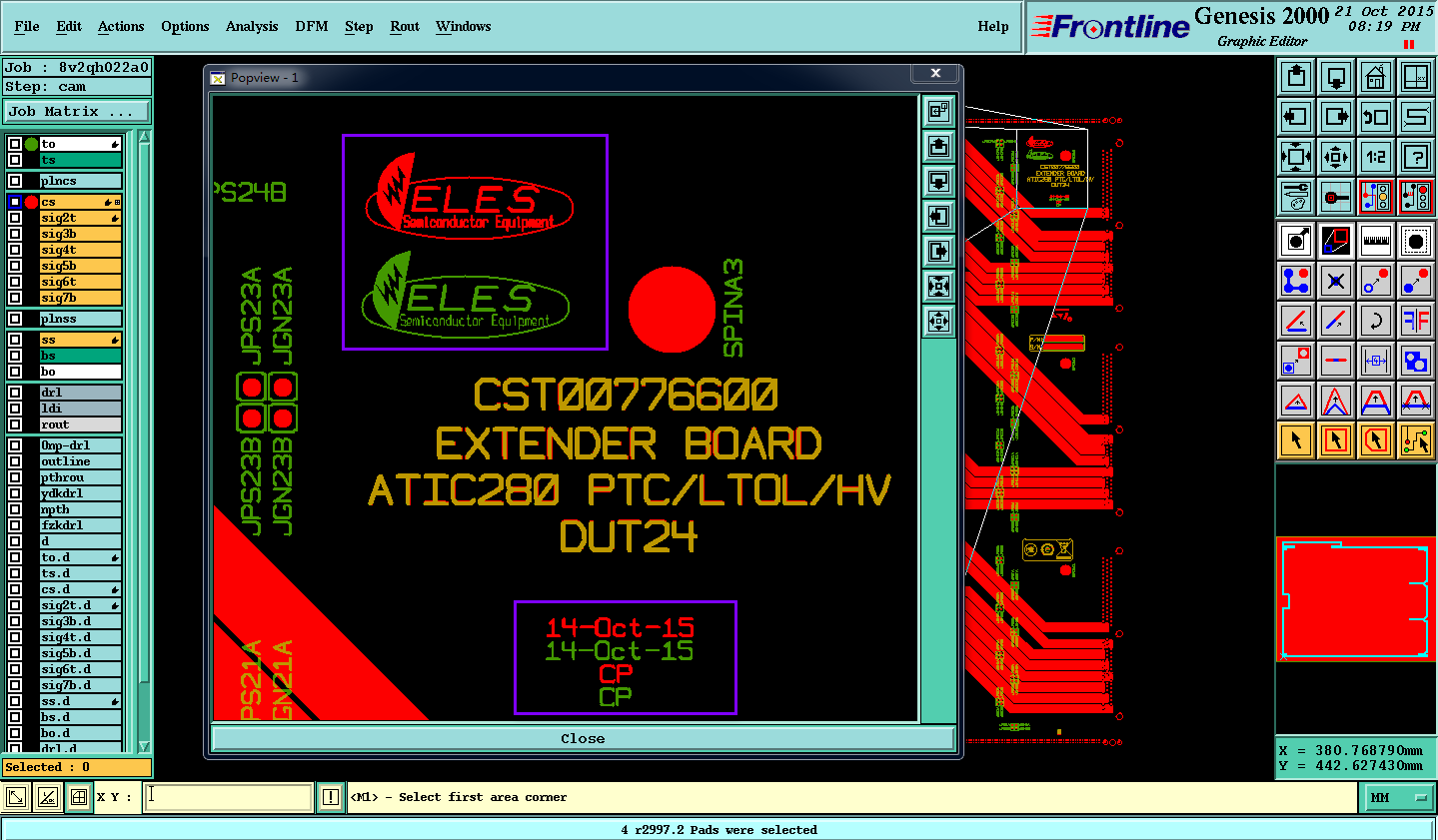Select the mirror F tool
Screen dimensions: 1438x840
[x=1416, y=321]
